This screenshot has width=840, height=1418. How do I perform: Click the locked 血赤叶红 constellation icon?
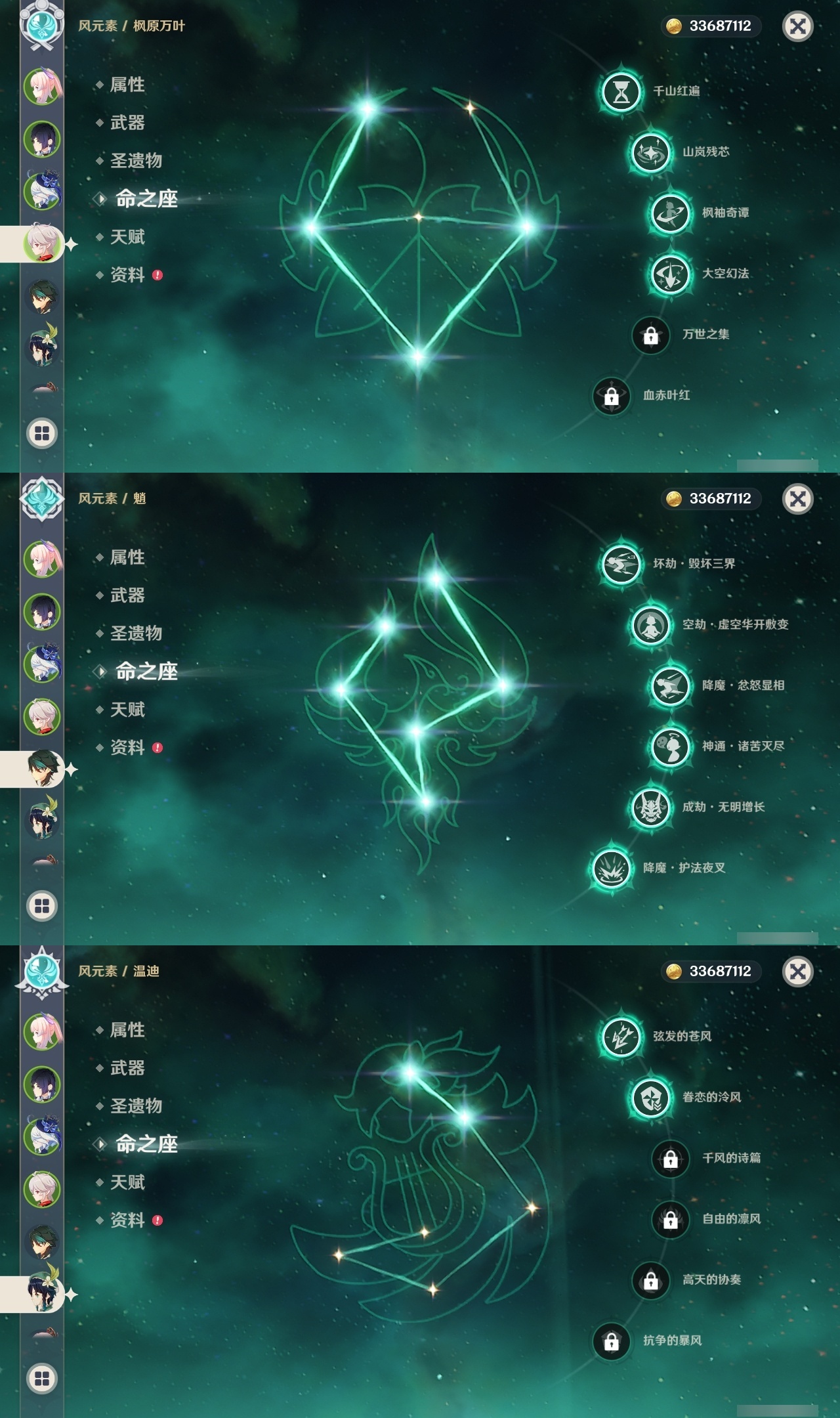[x=611, y=396]
